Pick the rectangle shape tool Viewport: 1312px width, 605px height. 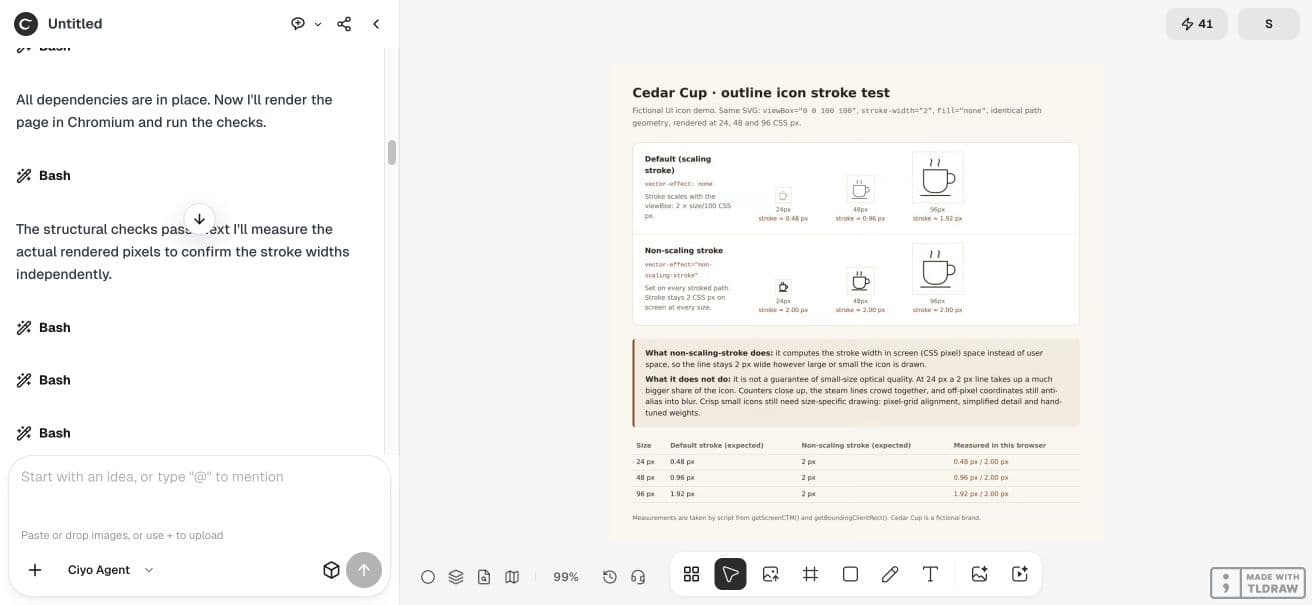click(850, 574)
